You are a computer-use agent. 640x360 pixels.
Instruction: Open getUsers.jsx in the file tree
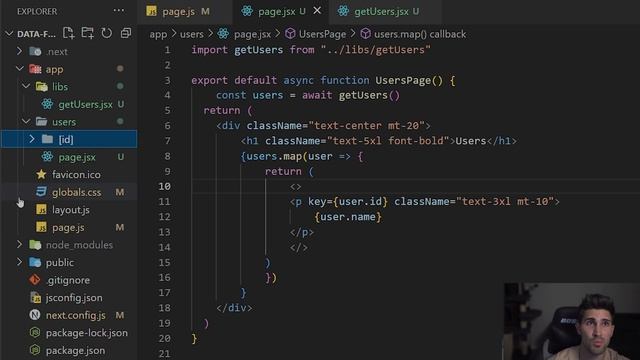point(85,104)
